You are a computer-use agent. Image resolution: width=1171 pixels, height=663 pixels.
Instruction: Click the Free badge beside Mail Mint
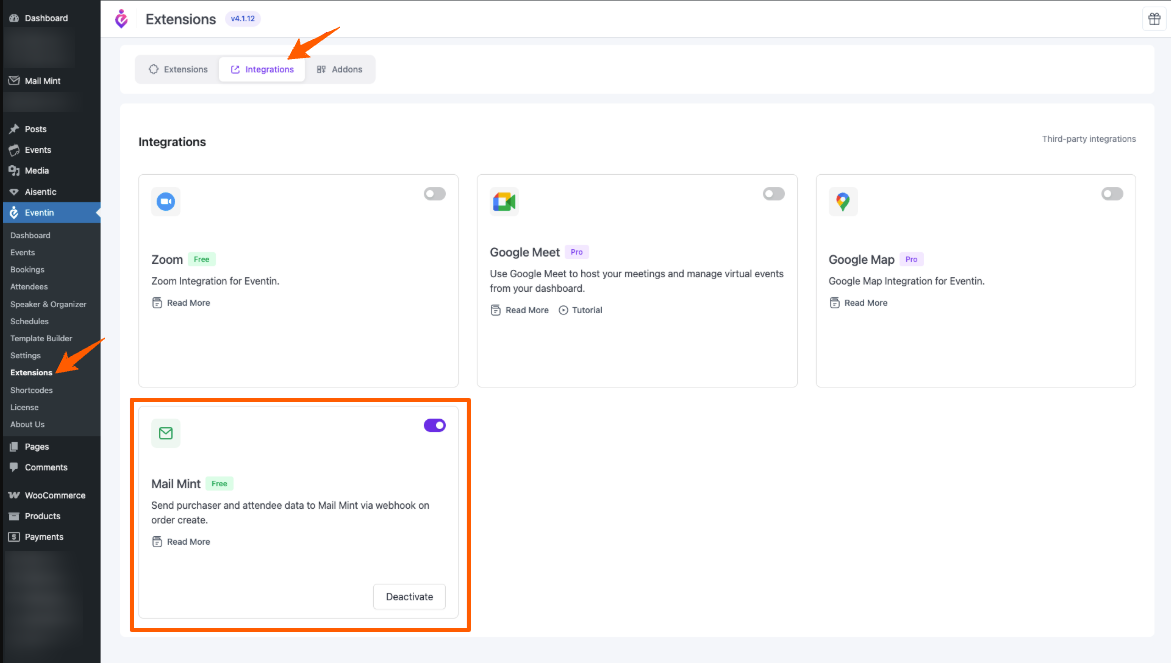coord(219,483)
